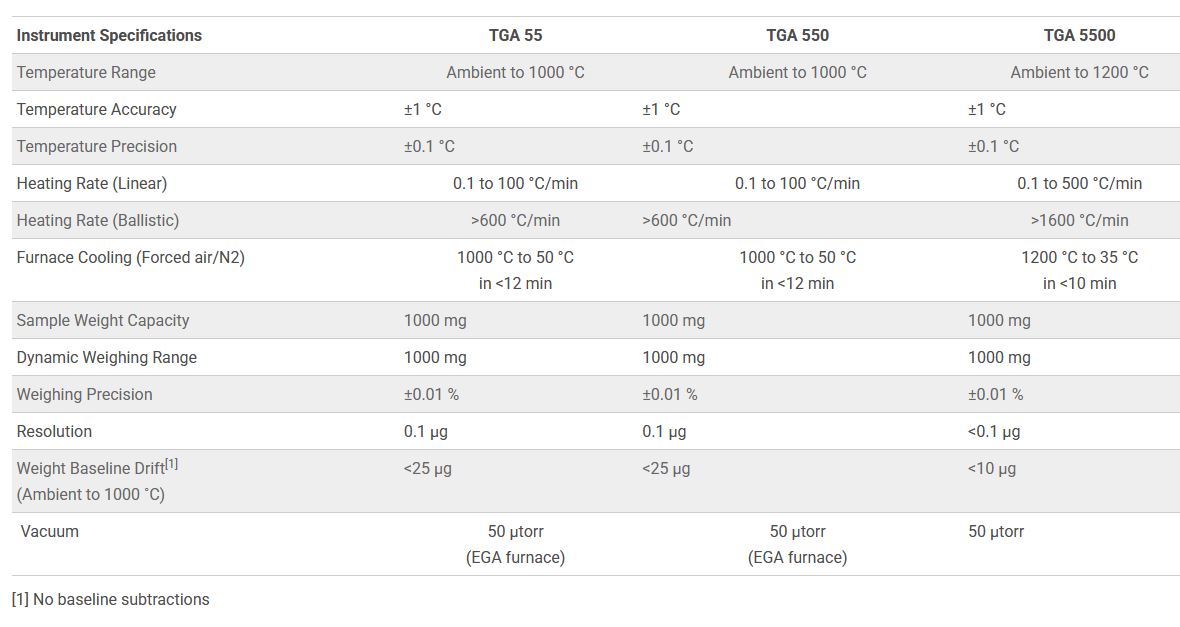1180x627 pixels.
Task: Click the Heating Rate (Linear) row label
Action: click(x=92, y=183)
